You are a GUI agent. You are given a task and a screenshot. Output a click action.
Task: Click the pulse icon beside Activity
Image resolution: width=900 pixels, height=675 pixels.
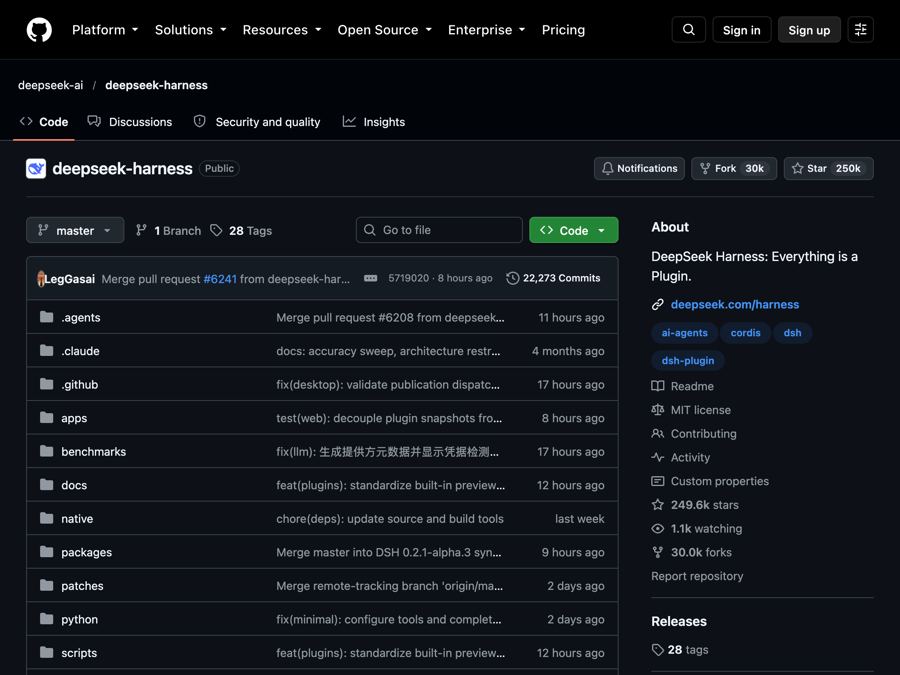point(658,457)
